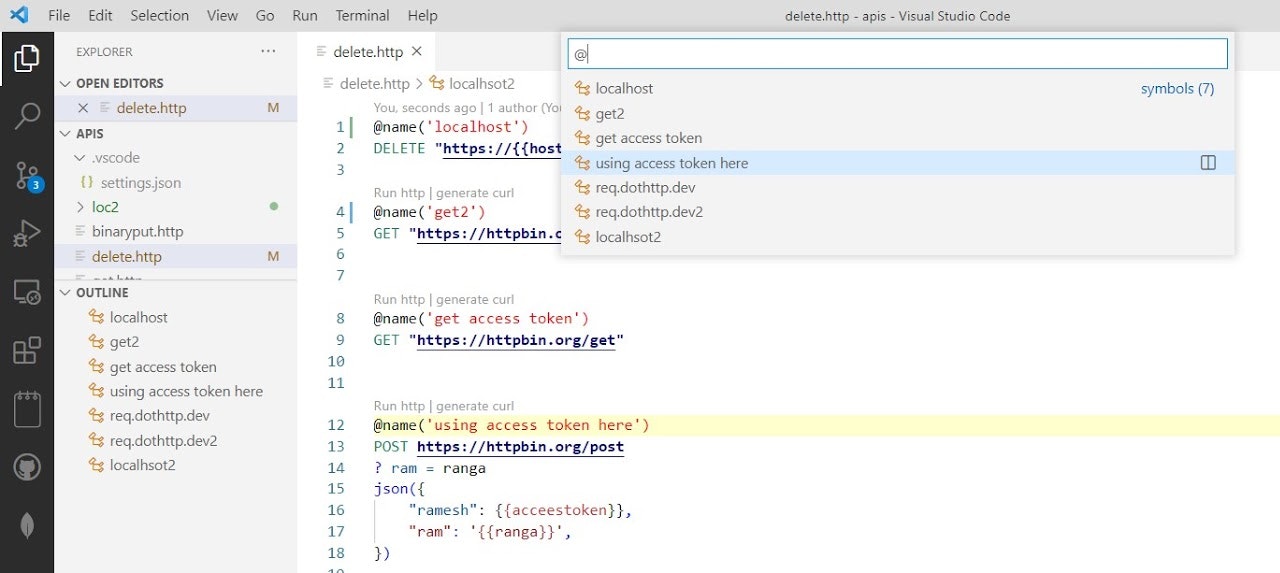Viewport: 1280px width, 573px height.
Task: Select 'using access token here' in quick pick
Action: click(x=897, y=163)
